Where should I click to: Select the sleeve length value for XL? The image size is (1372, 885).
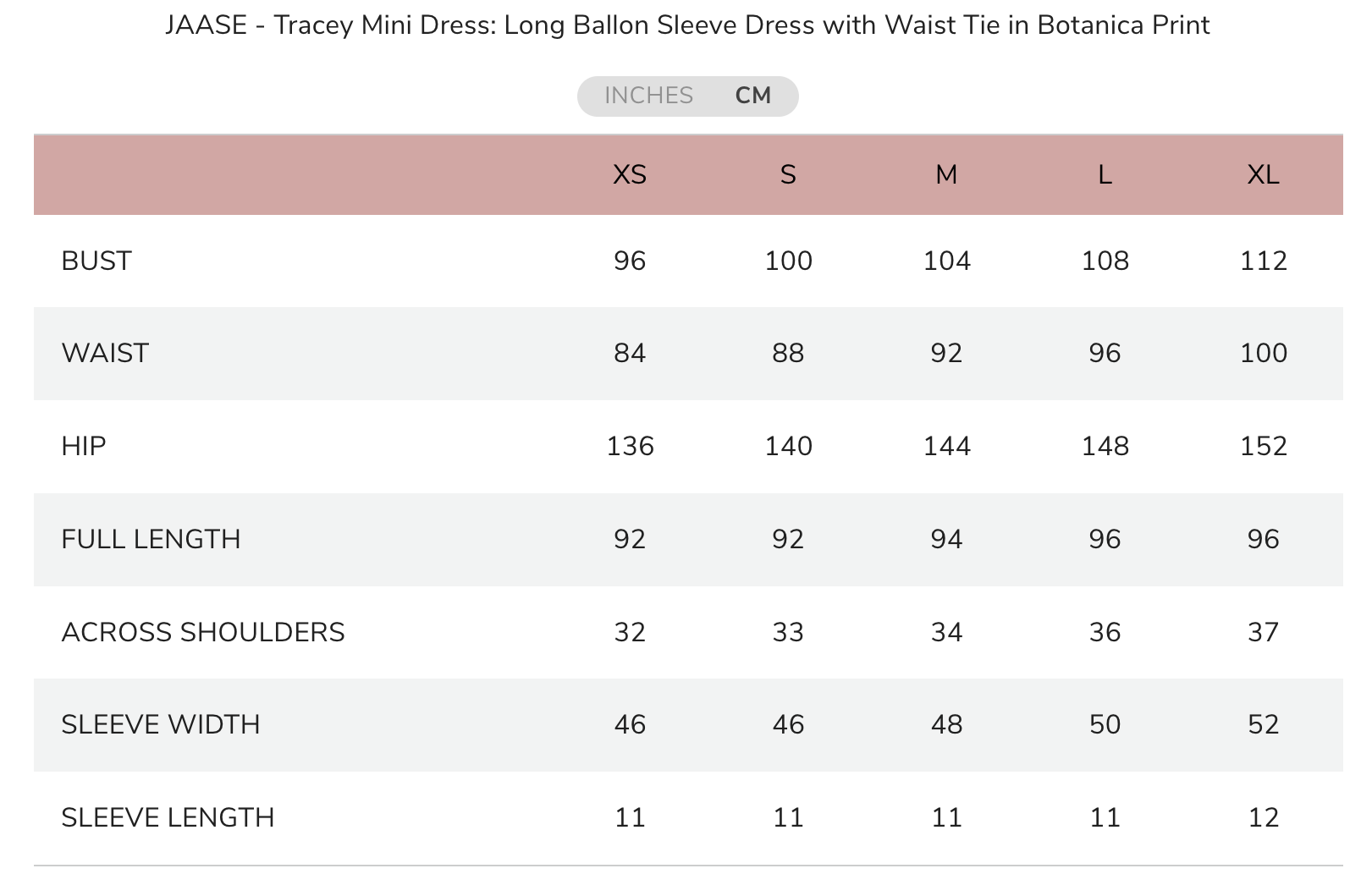coord(1263,817)
